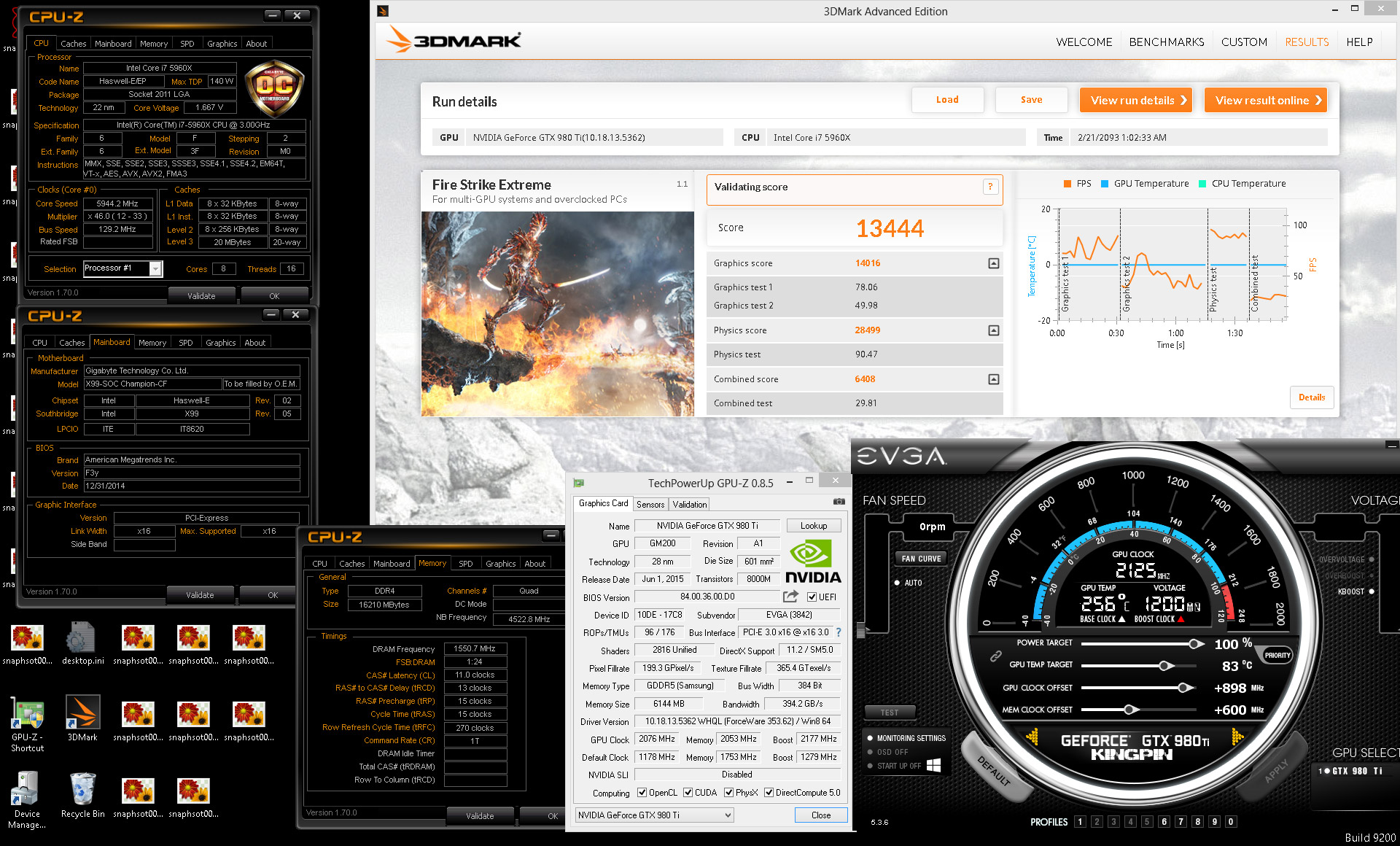1400x846 pixels.
Task: Click the left yellow arrow beside GeForce label
Action: coord(1032,737)
